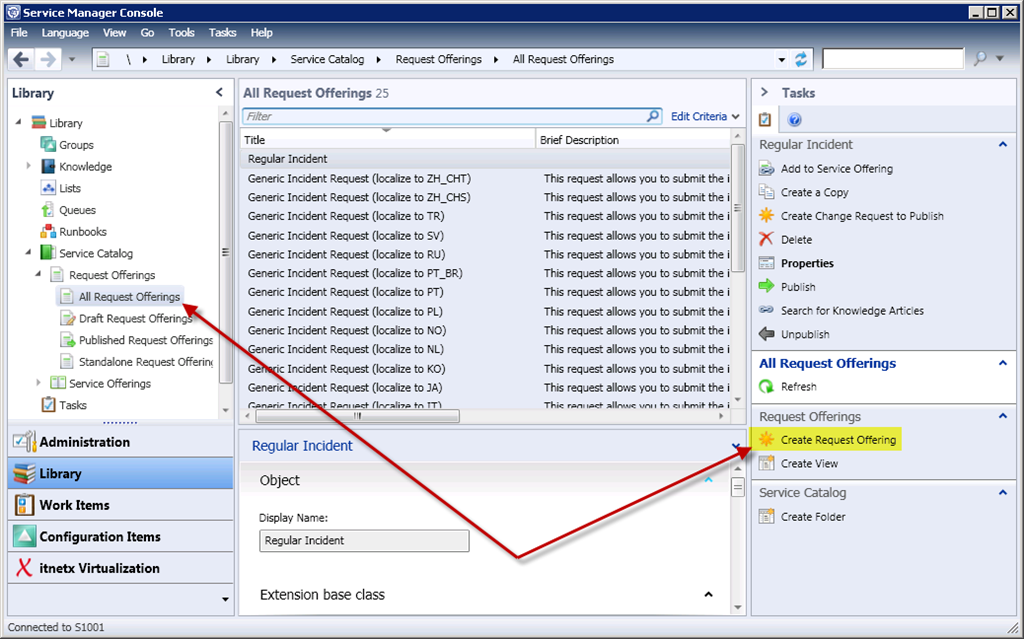
Task: Click the Add to Service Offering icon
Action: (x=767, y=169)
